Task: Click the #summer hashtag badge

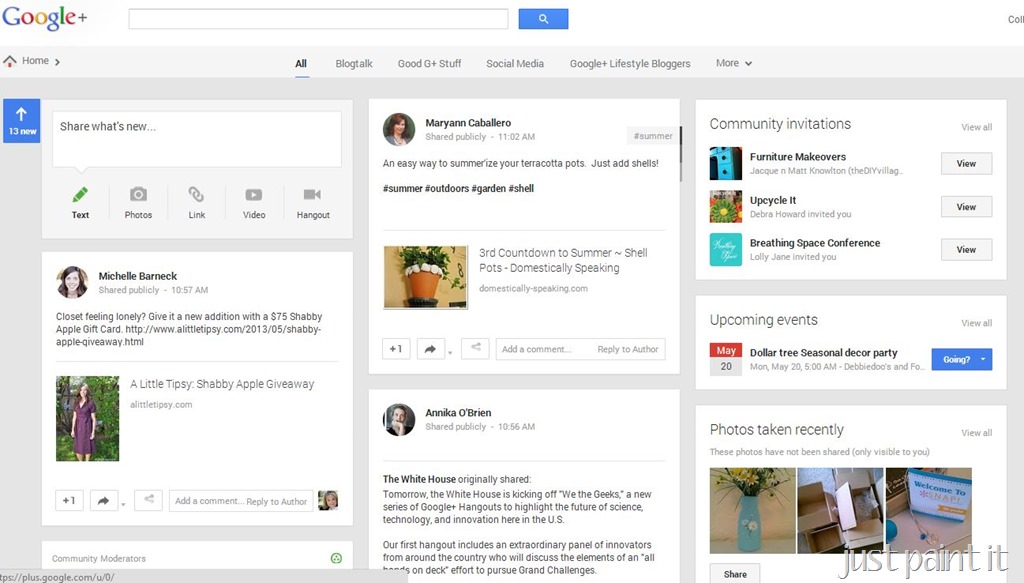Action: coord(652,136)
